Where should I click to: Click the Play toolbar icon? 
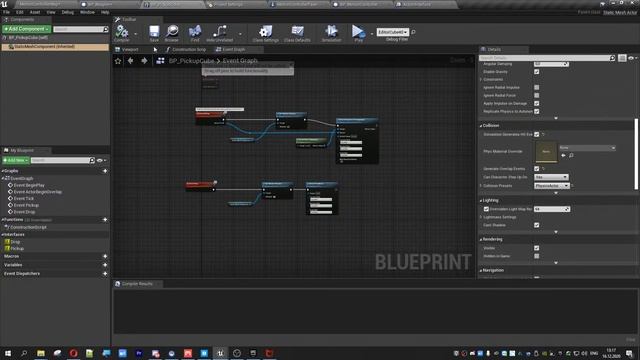tap(358, 31)
